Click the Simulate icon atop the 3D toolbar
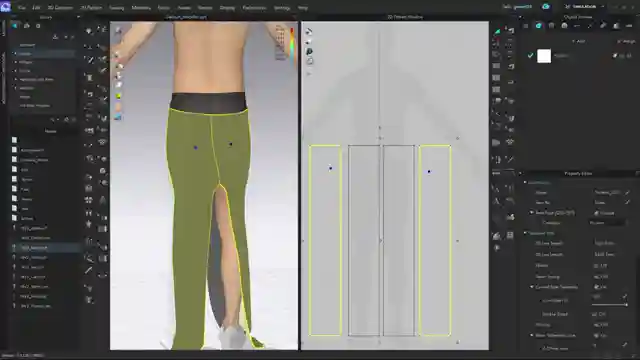Screen dimensions: 640x360 click(89, 31)
